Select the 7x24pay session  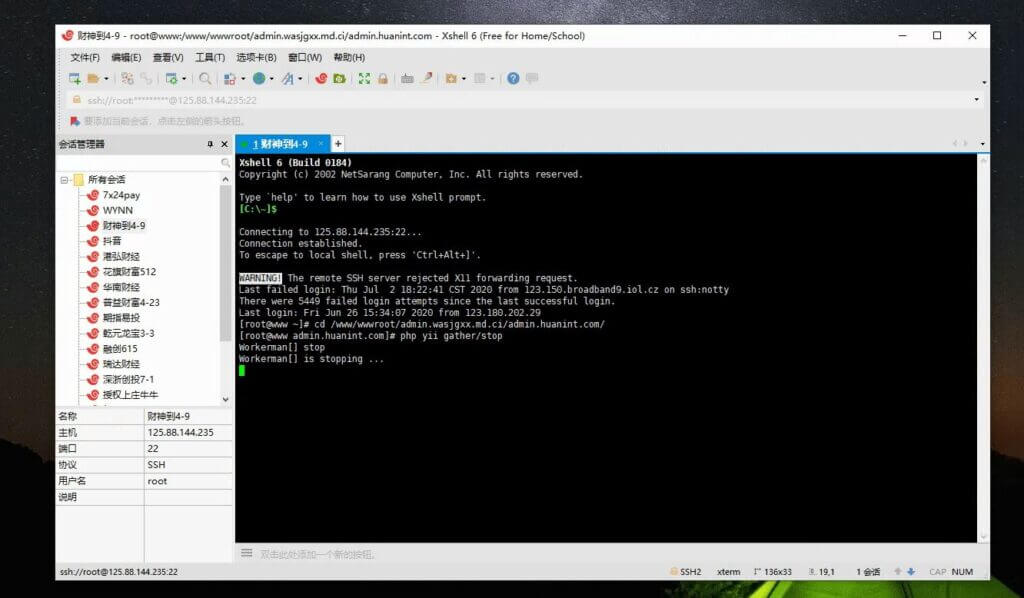(x=121, y=195)
